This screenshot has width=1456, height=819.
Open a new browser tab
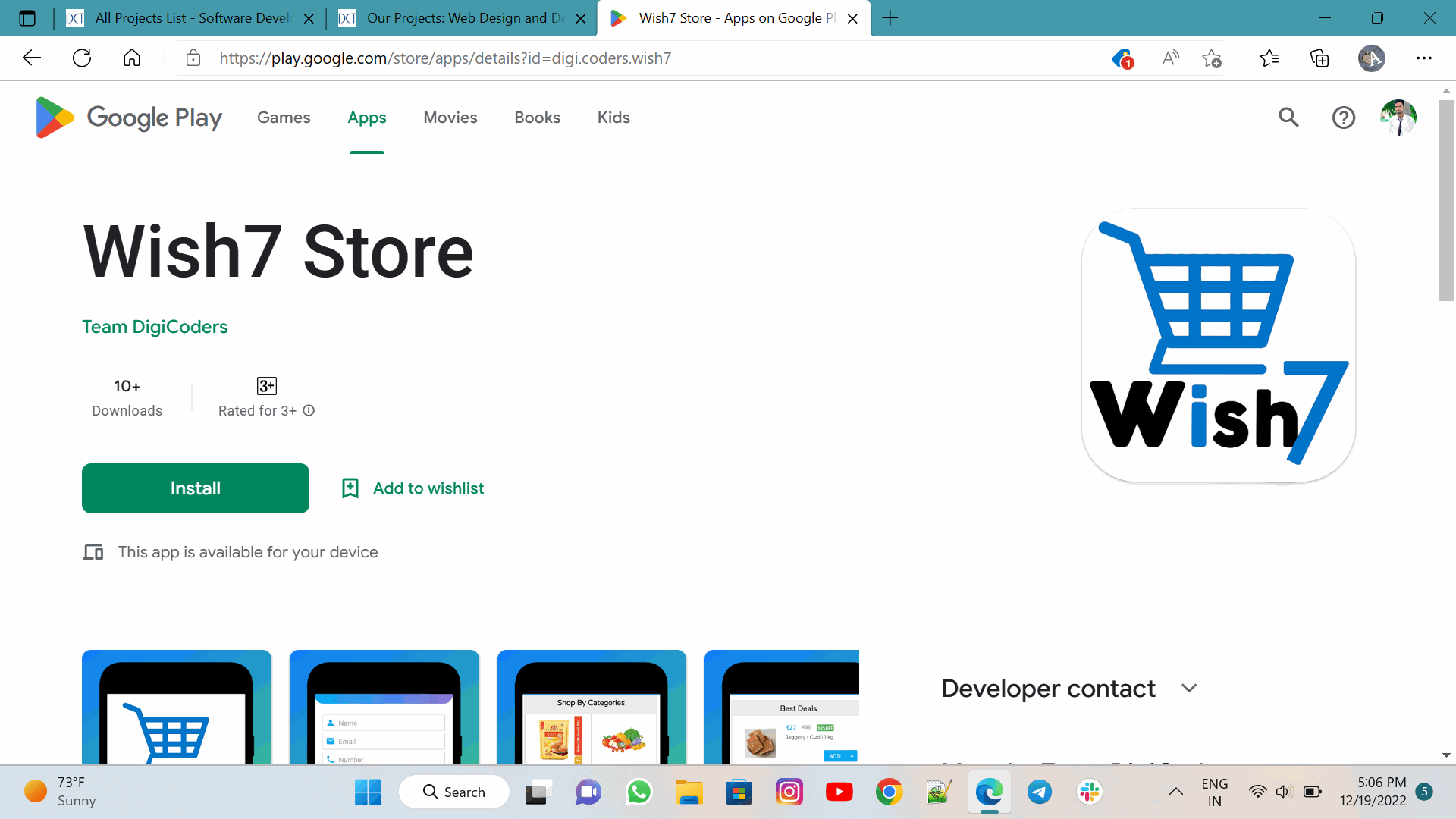[890, 18]
